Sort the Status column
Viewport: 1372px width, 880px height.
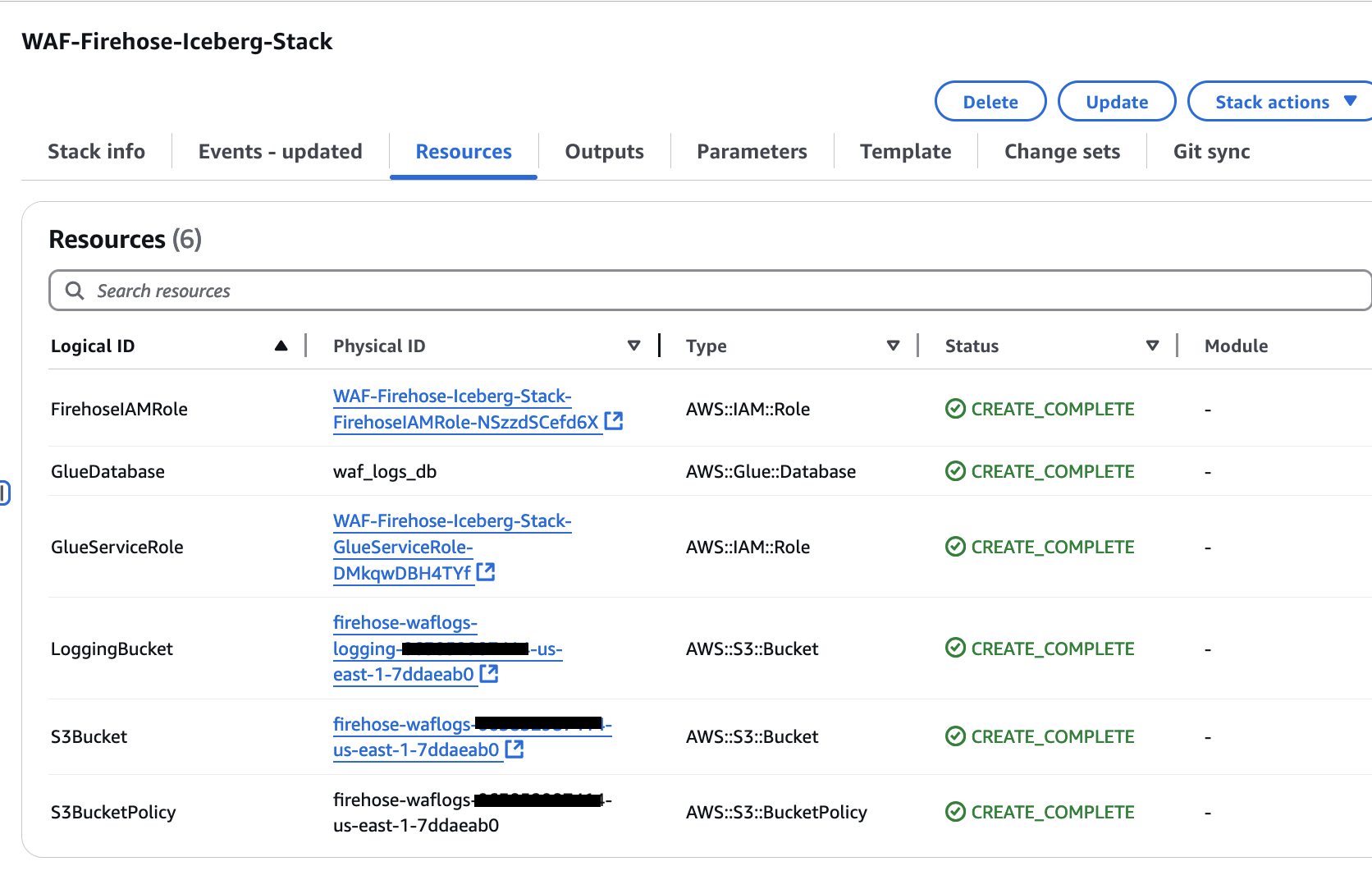(1152, 346)
